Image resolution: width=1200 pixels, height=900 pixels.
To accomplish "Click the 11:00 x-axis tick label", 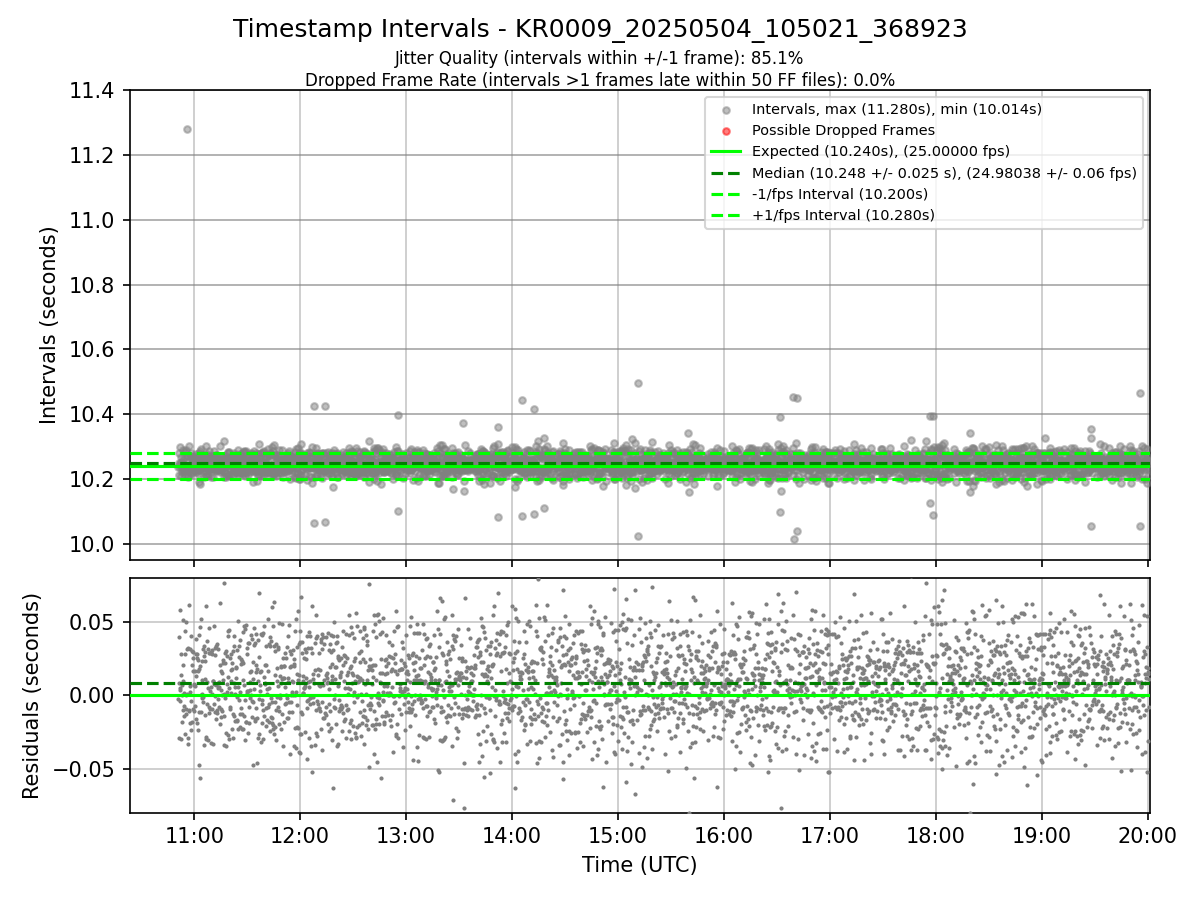I will point(193,836).
